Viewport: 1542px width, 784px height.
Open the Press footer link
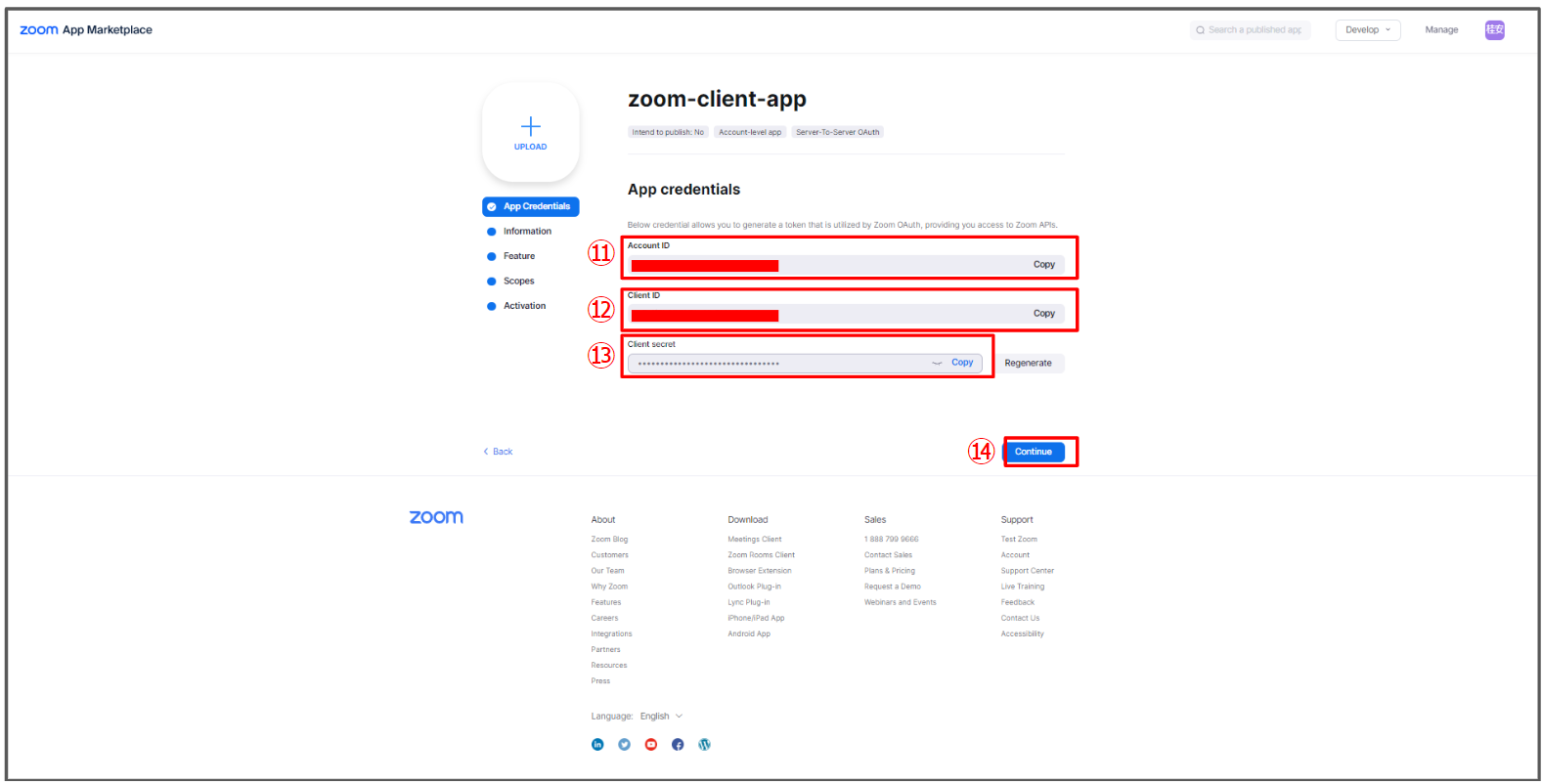pos(600,681)
